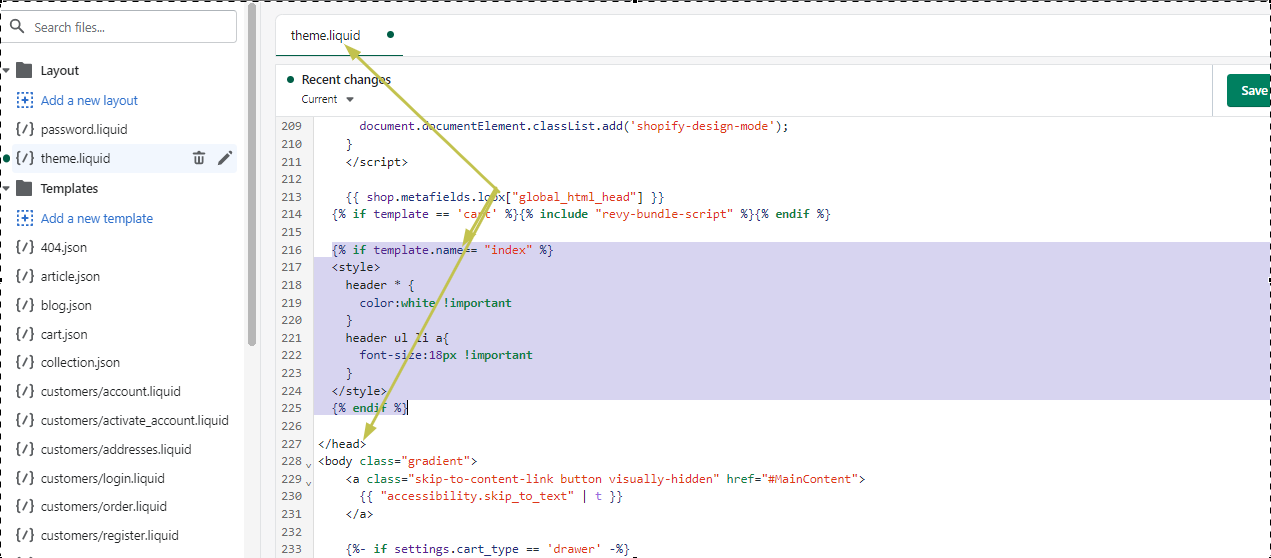Click the plus icon beside Add a new layout

(x=25, y=100)
